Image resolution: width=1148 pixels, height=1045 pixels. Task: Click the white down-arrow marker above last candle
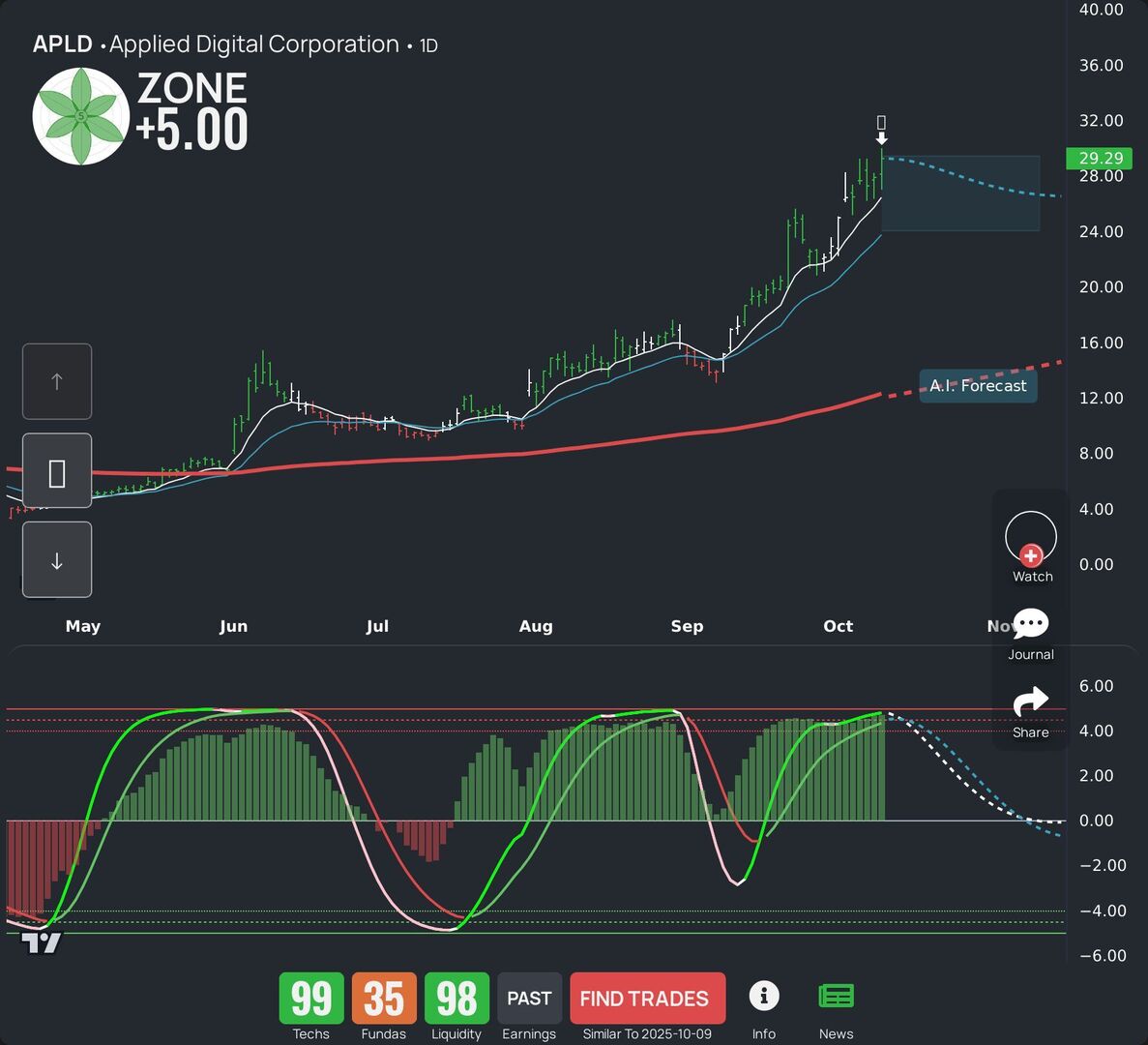click(x=881, y=138)
